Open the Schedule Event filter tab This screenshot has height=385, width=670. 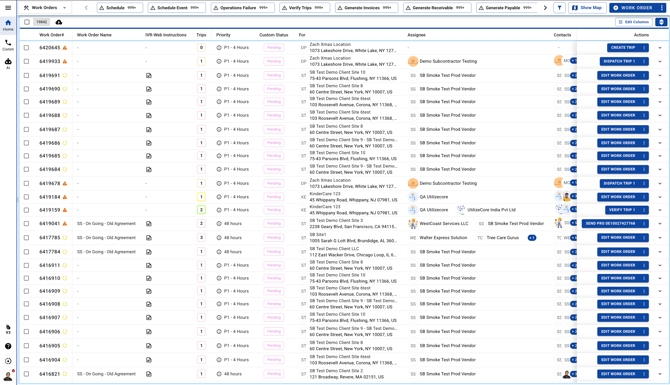tap(176, 8)
